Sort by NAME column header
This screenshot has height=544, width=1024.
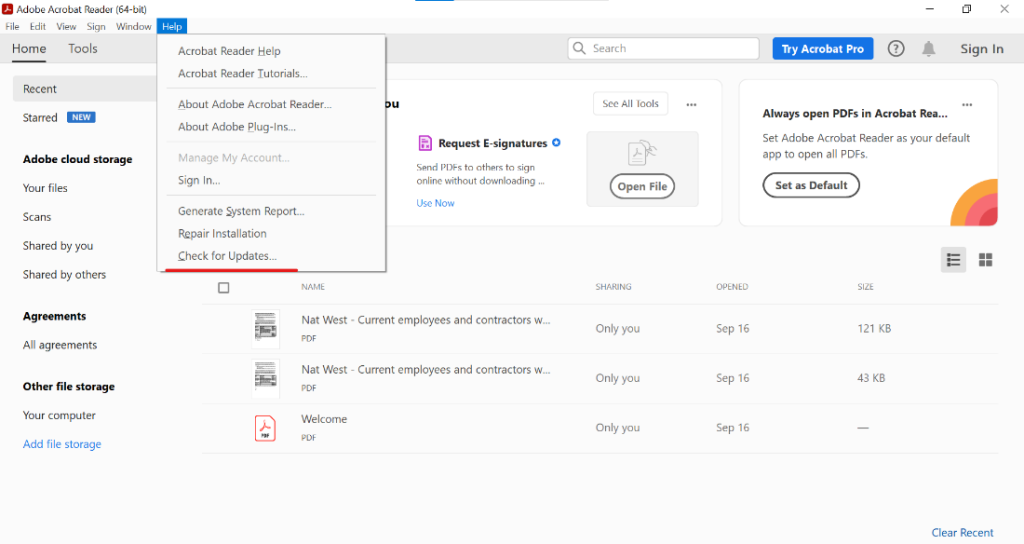click(x=313, y=287)
